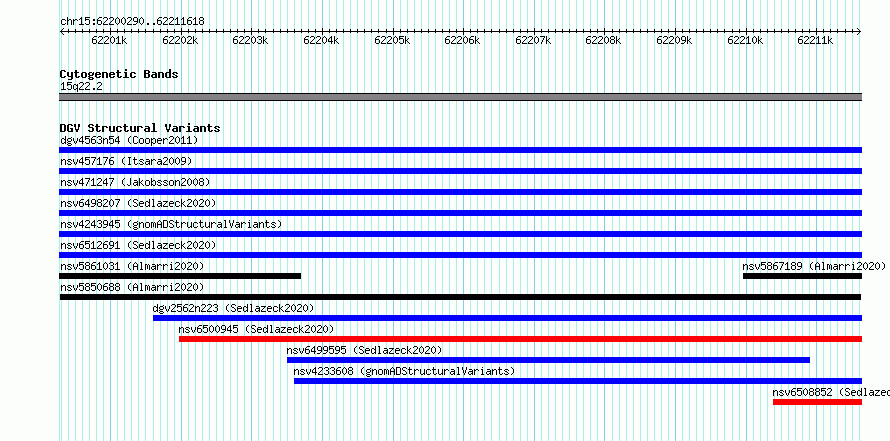Open nsv4243945 (gnomADStructuralVariants) entry
The image size is (890, 441).
click(171, 225)
